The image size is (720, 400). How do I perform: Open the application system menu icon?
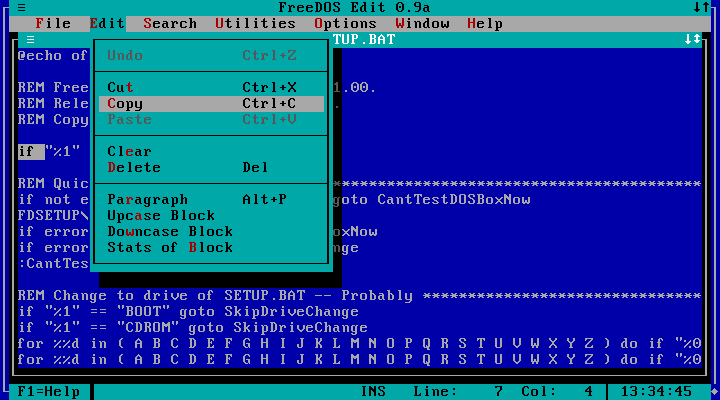click(x=22, y=7)
